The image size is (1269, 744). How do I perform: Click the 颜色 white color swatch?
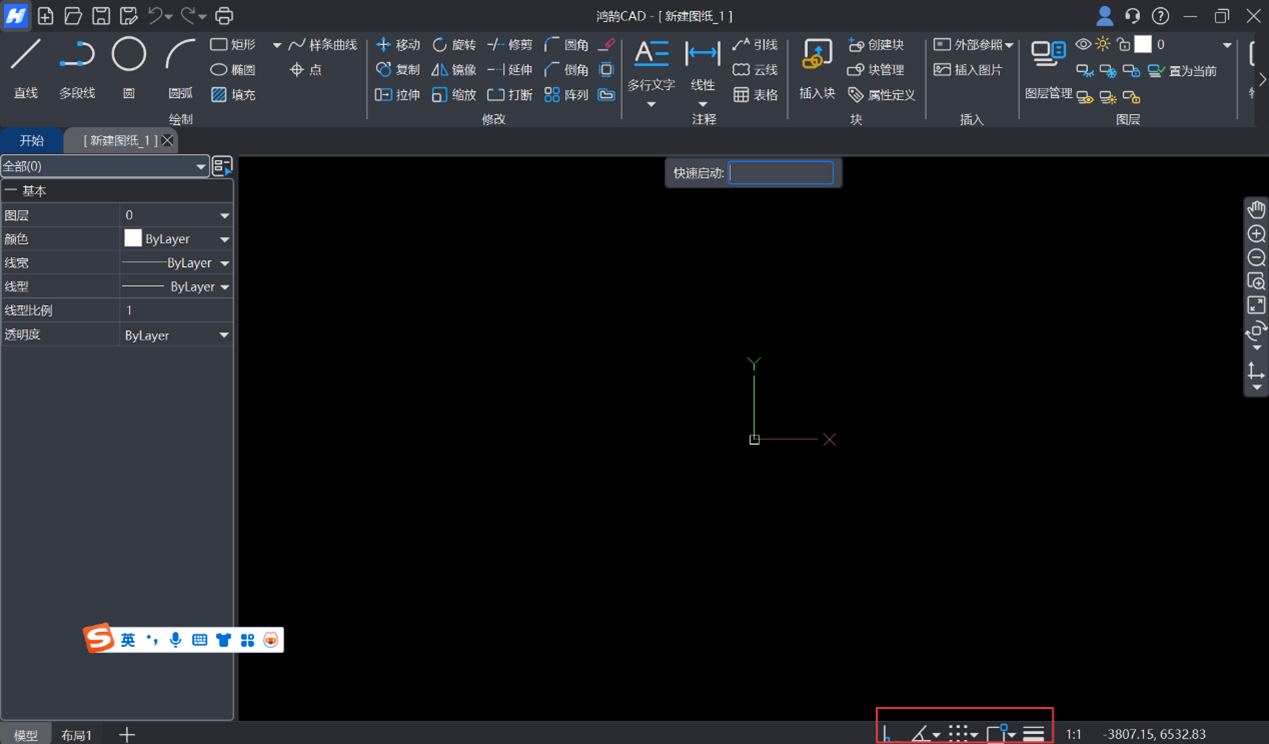pyautogui.click(x=133, y=239)
